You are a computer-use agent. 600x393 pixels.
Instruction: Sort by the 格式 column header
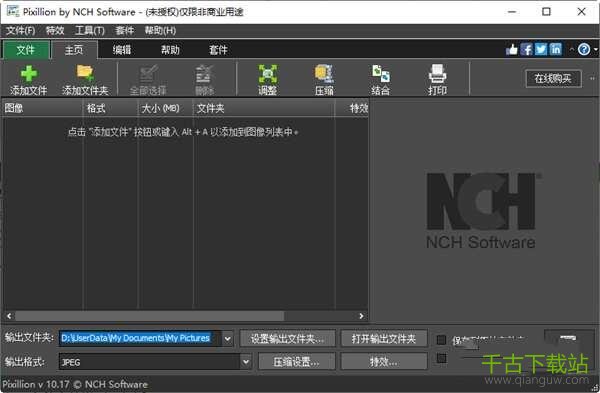coord(110,108)
